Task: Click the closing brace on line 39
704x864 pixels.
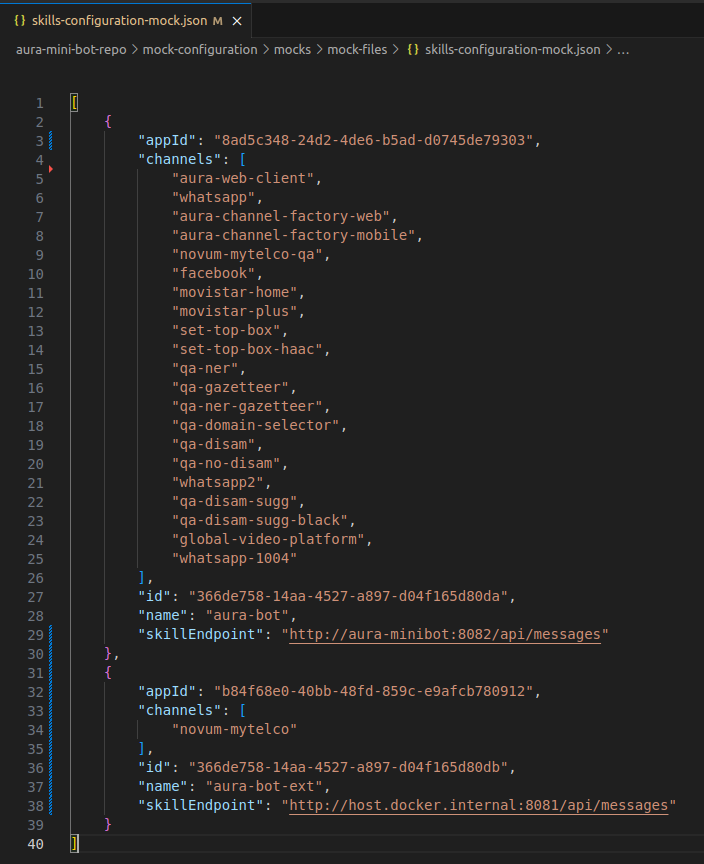Action: coord(108,824)
